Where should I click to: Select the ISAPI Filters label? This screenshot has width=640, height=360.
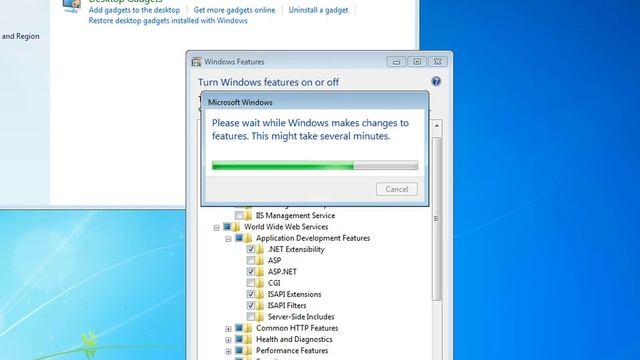[x=287, y=305]
